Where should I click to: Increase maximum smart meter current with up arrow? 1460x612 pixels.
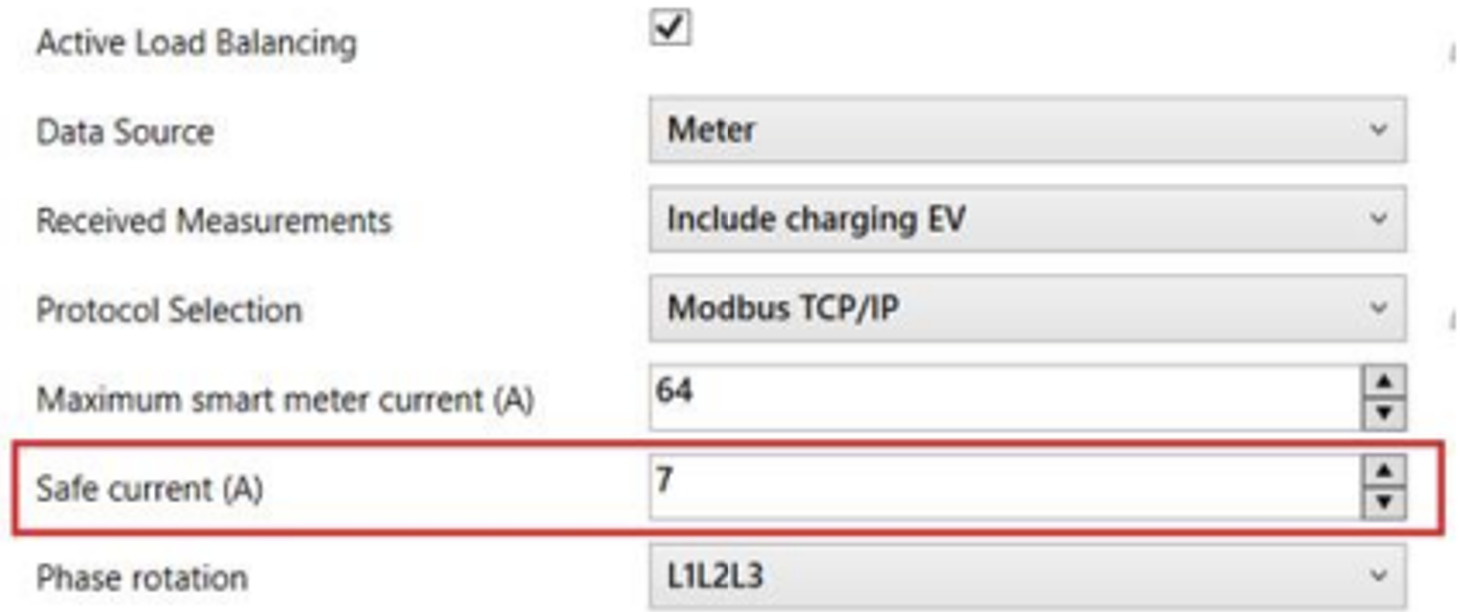1384,382
